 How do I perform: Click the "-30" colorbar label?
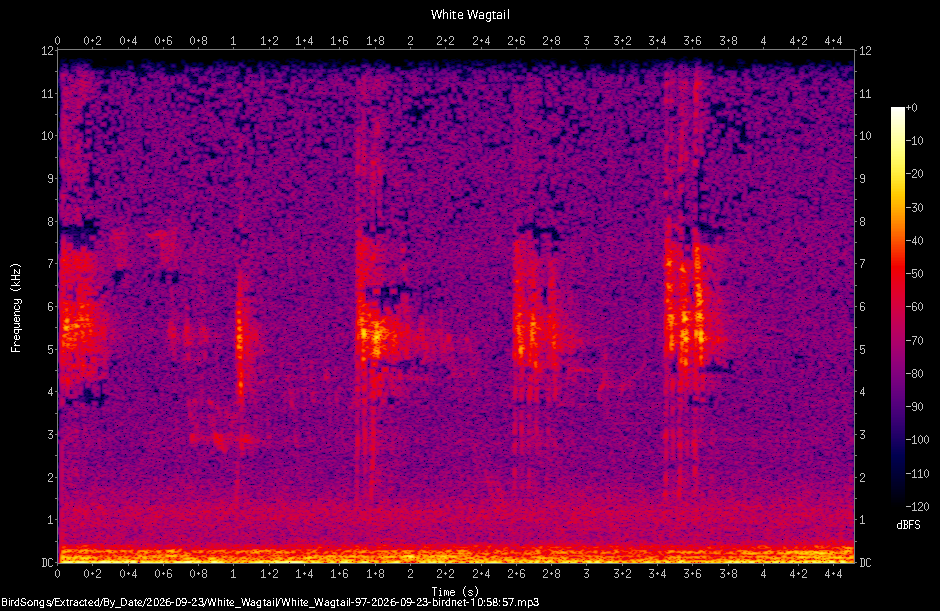(914, 207)
